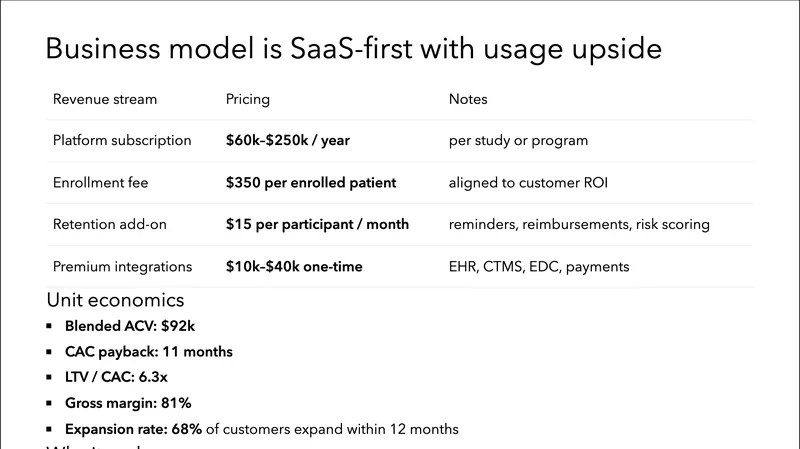This screenshot has height=449, width=800.
Task: Click the Platform subscription row label
Action: pos(122,141)
